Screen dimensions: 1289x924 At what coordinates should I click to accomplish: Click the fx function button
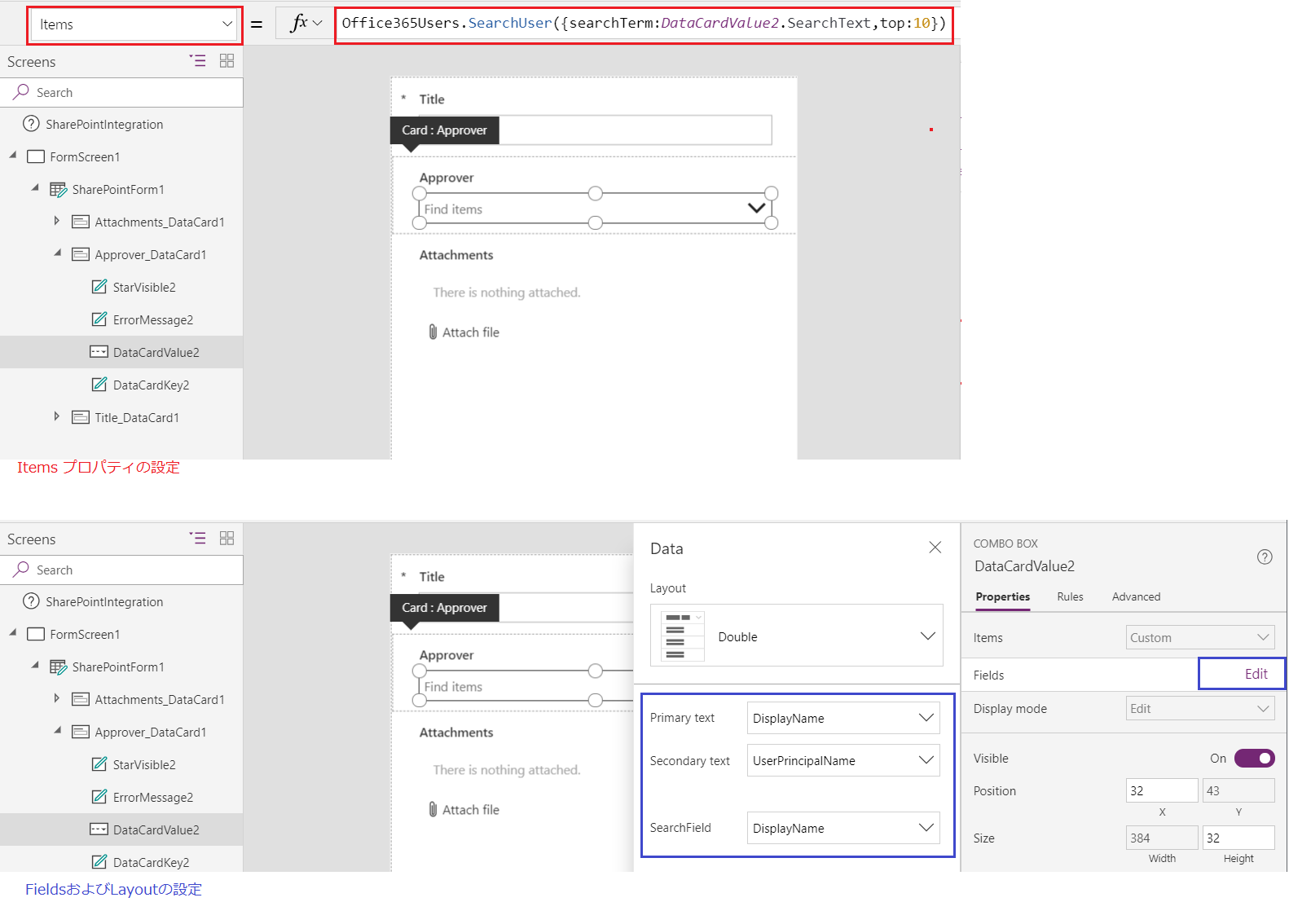[306, 24]
